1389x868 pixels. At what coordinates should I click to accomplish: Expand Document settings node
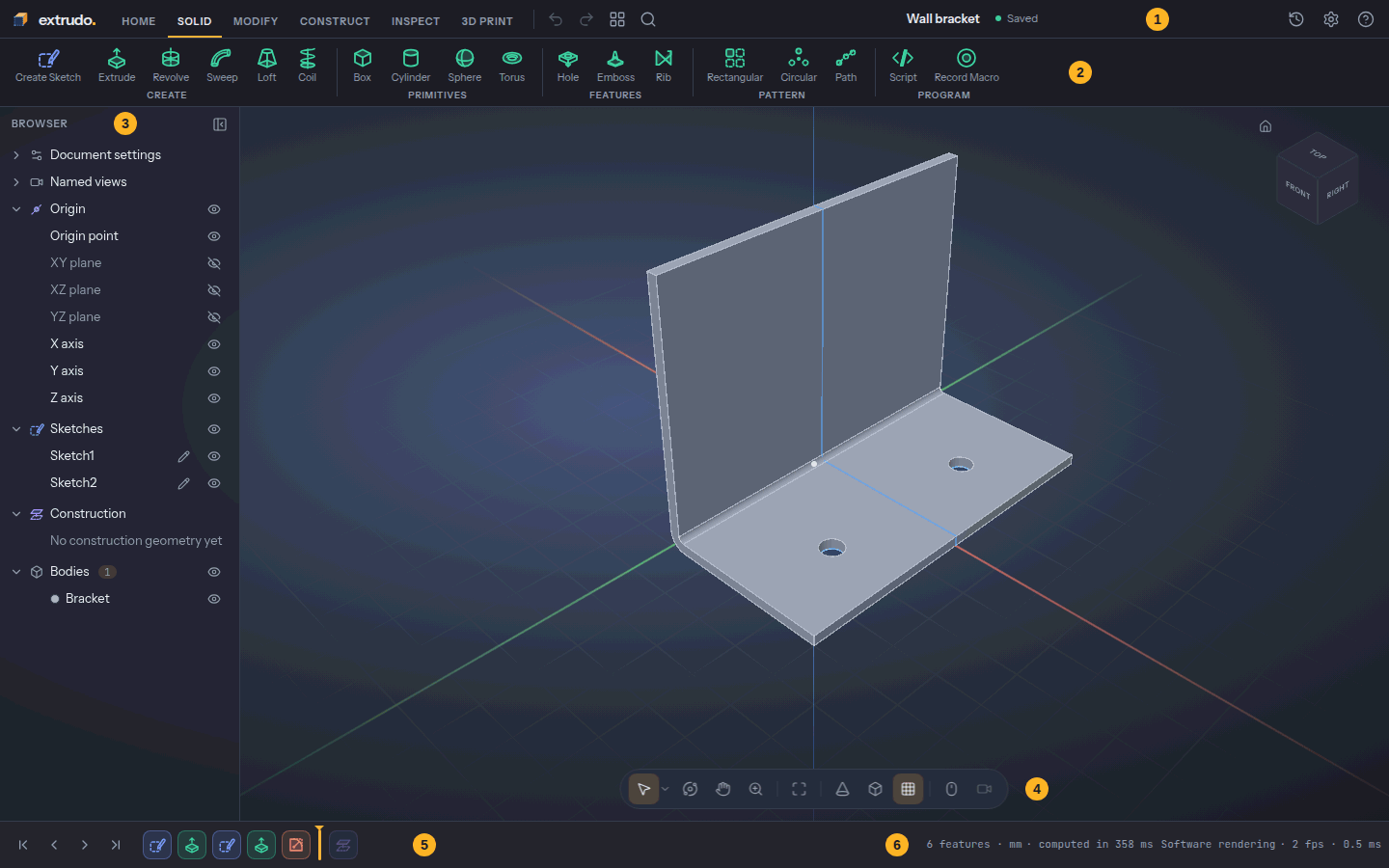[x=16, y=155]
